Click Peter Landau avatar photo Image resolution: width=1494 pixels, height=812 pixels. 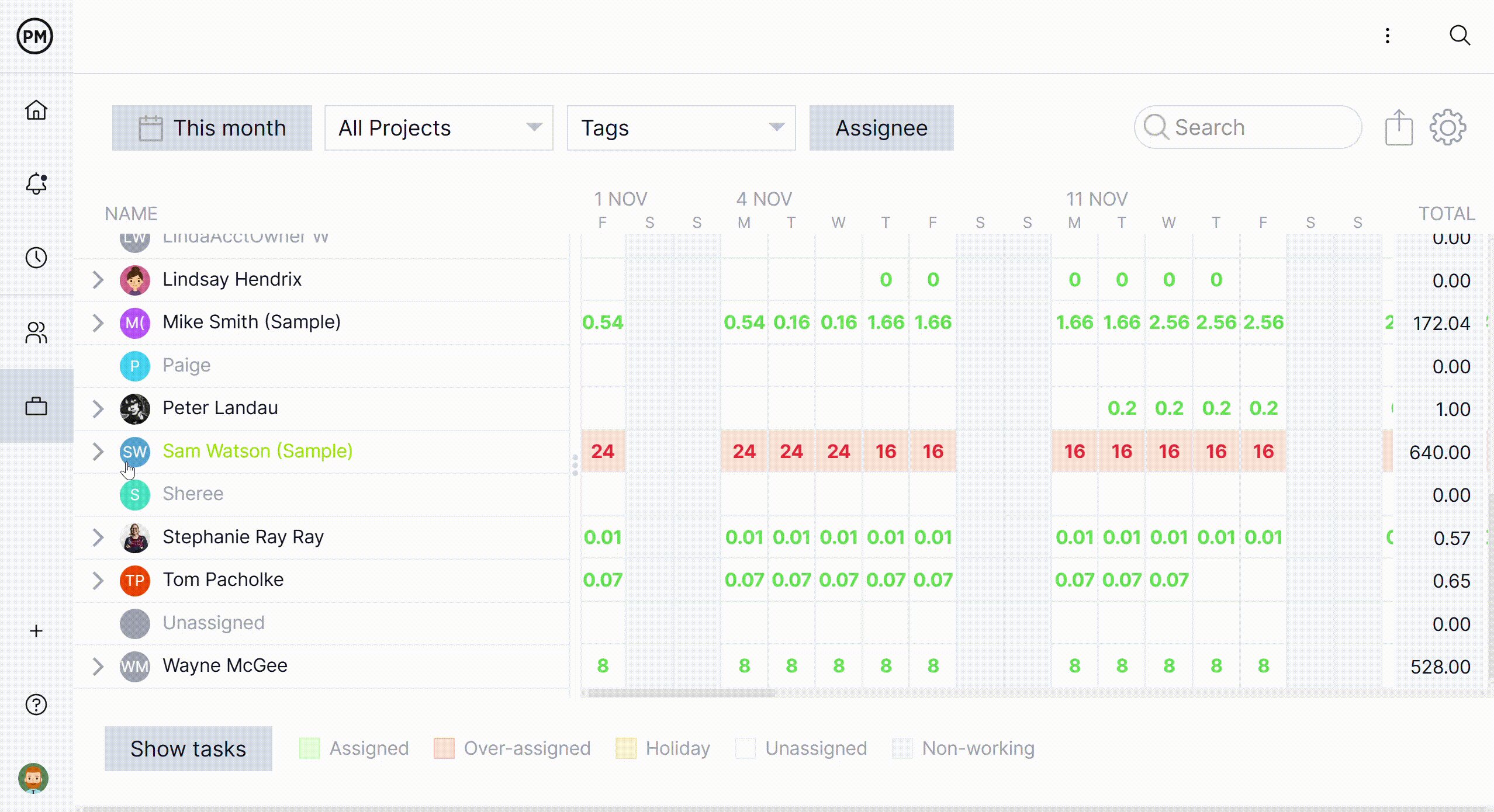(x=135, y=408)
